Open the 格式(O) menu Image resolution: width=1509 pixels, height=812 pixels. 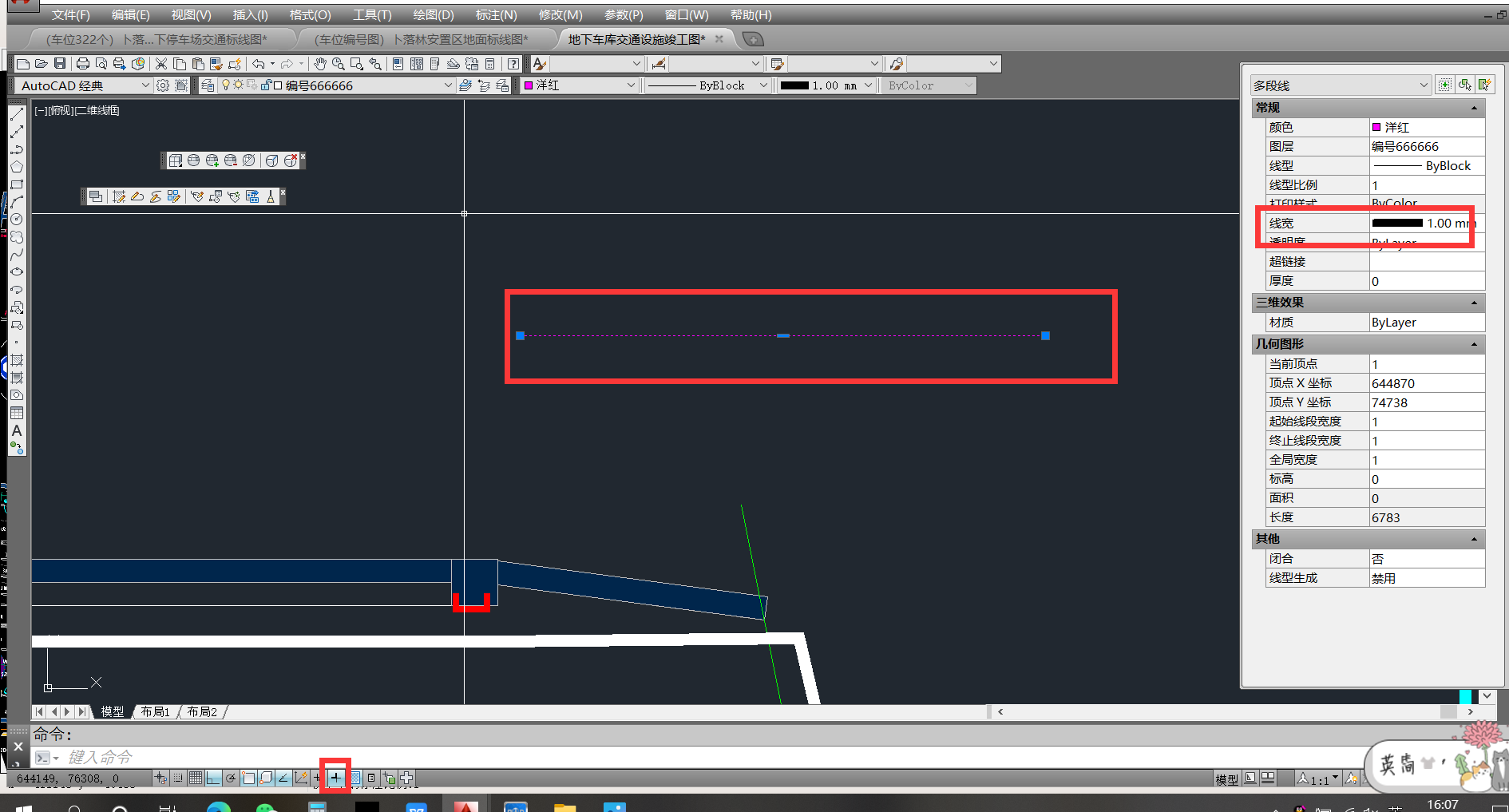[x=310, y=15]
